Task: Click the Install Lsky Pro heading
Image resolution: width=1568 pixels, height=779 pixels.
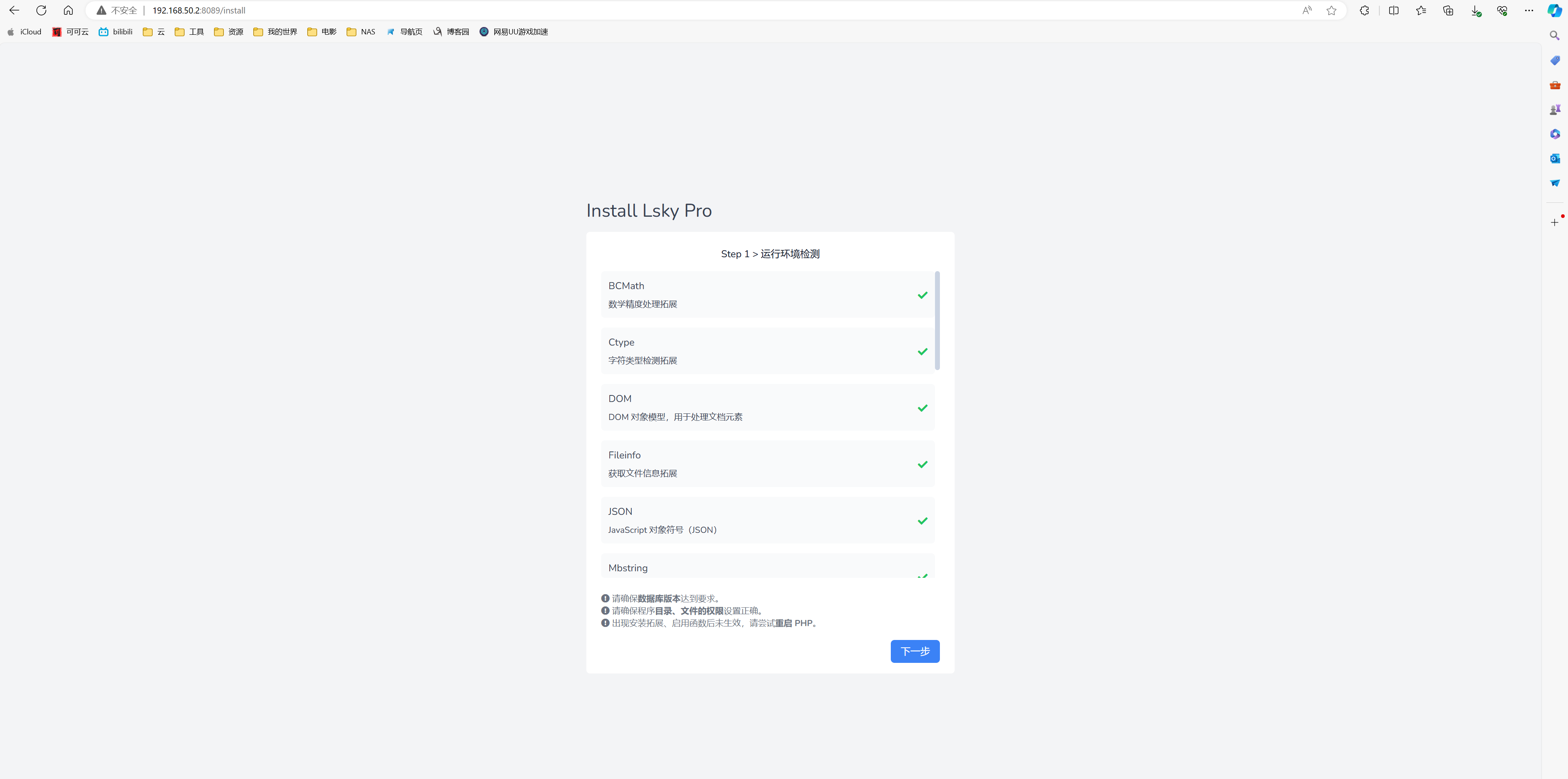Action: point(649,211)
